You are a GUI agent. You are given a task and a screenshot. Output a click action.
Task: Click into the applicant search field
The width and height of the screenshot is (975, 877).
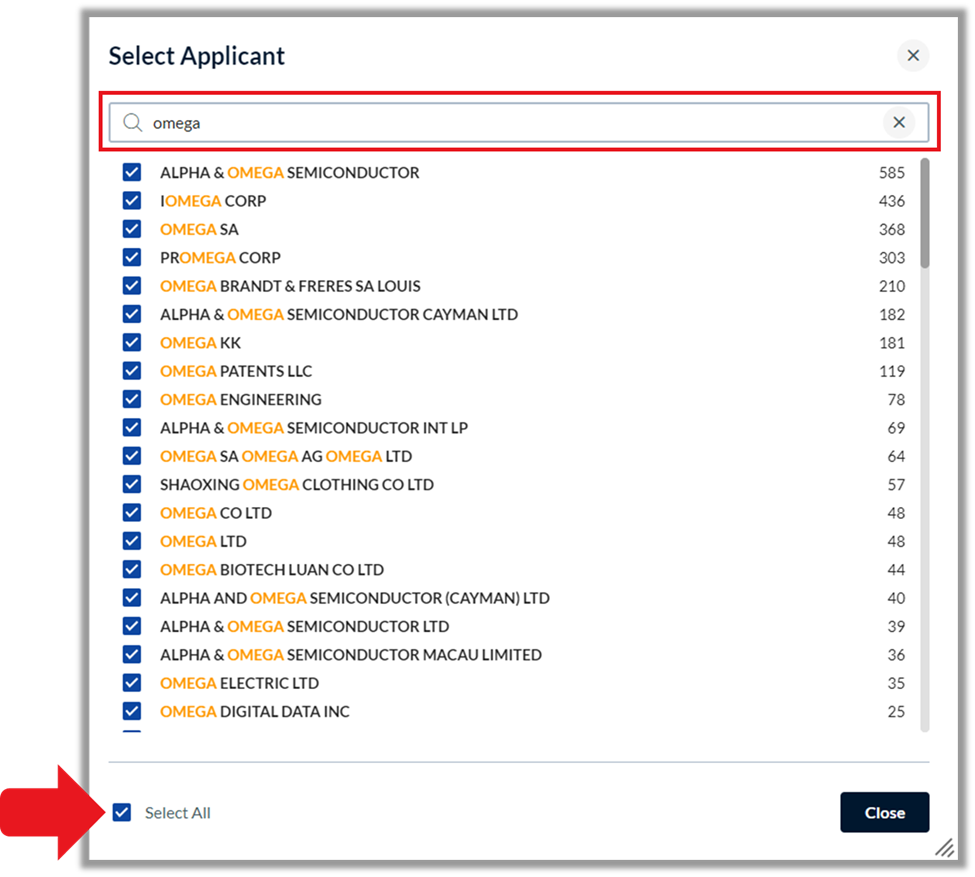pyautogui.click(x=519, y=123)
